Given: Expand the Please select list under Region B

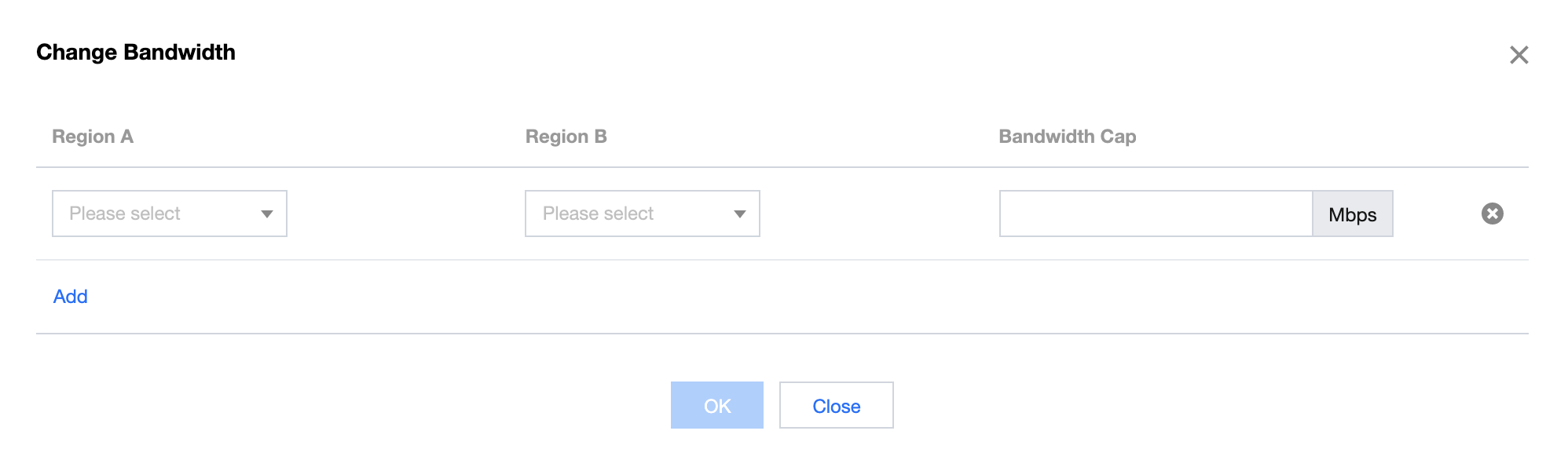Looking at the screenshot, I should [642, 213].
